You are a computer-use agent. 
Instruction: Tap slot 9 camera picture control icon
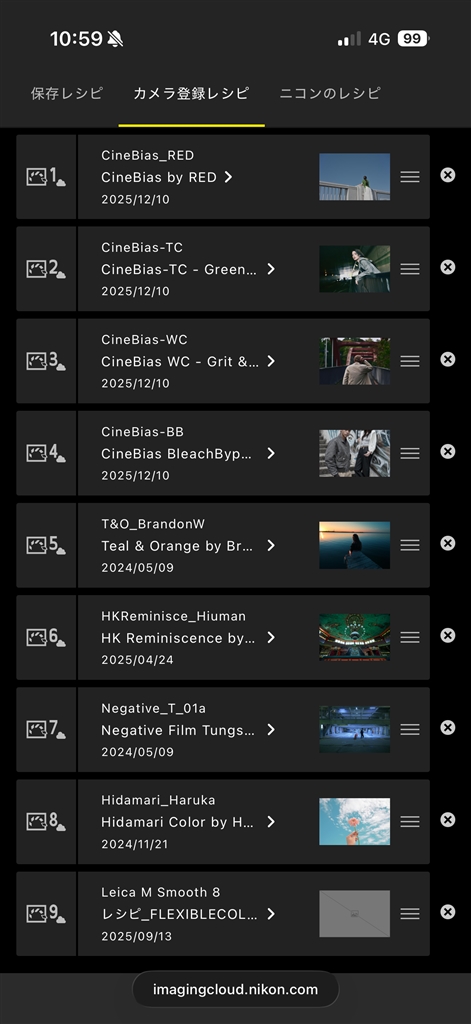[46, 914]
